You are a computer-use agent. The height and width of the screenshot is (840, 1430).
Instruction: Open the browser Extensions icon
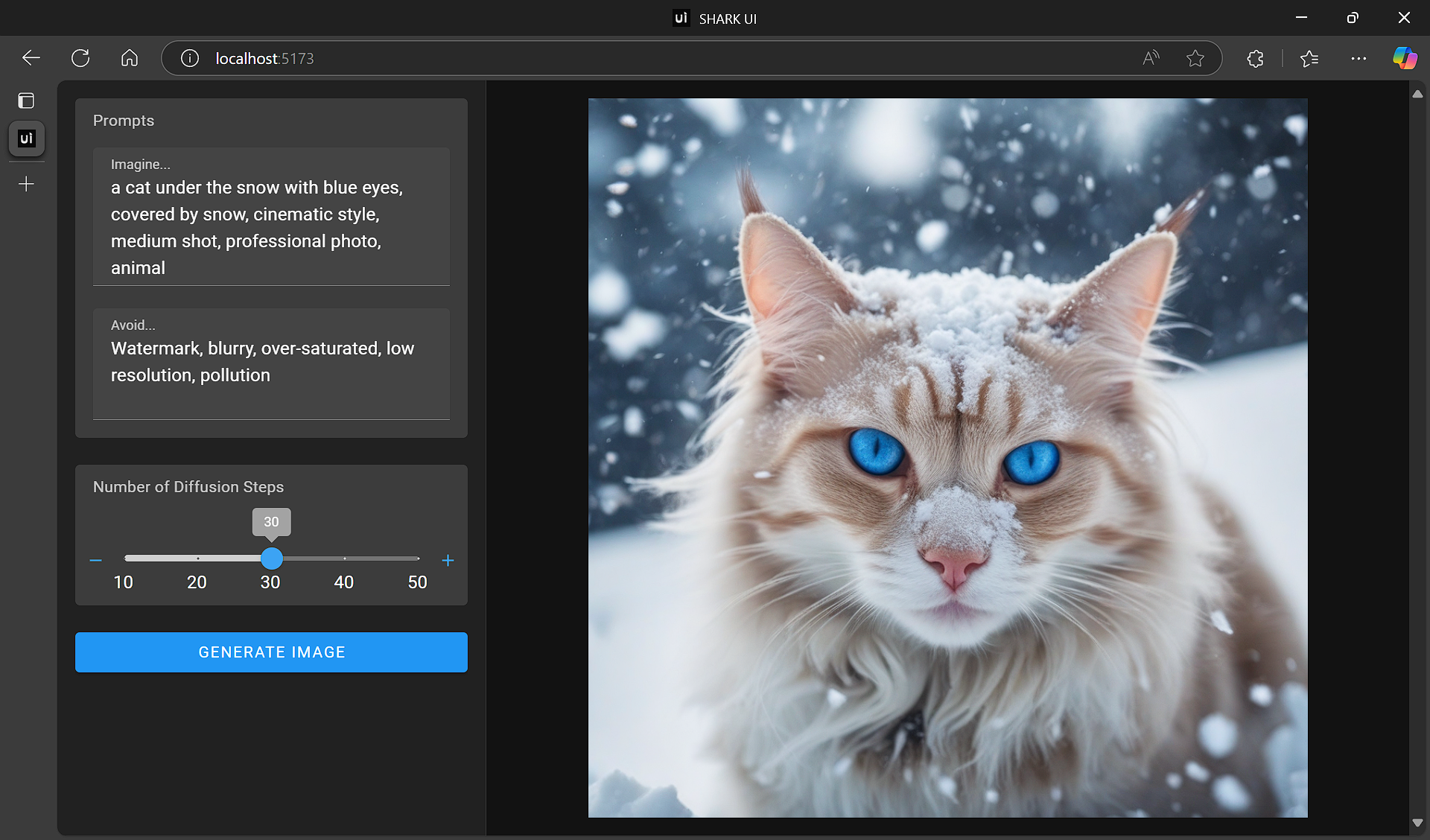[1254, 57]
